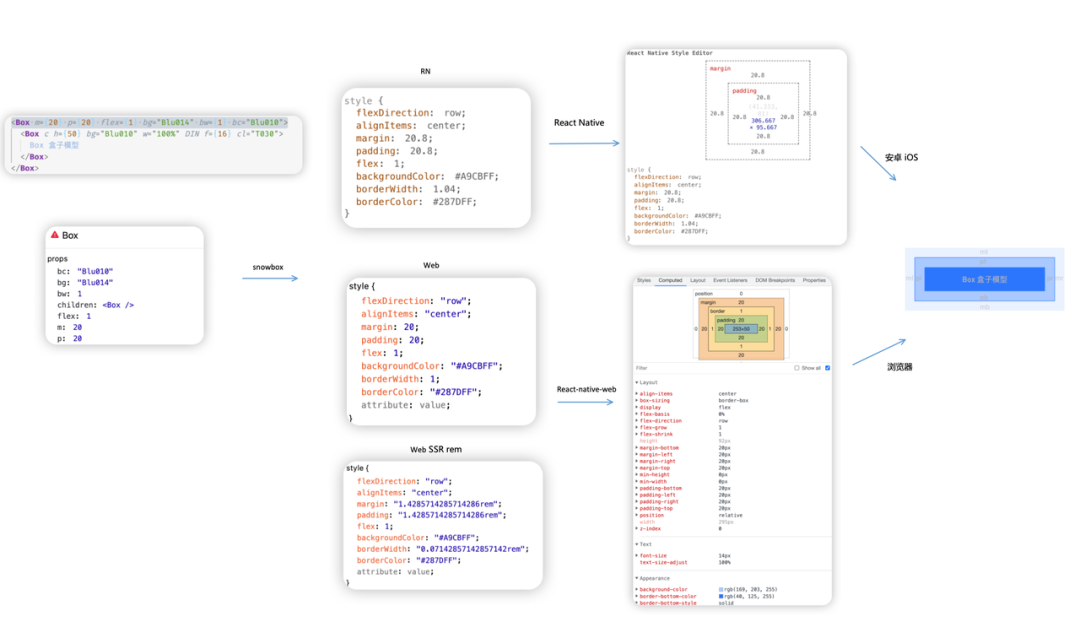The width and height of the screenshot is (1080, 622).
Task: Enable the Show all checkbox
Action: [796, 368]
